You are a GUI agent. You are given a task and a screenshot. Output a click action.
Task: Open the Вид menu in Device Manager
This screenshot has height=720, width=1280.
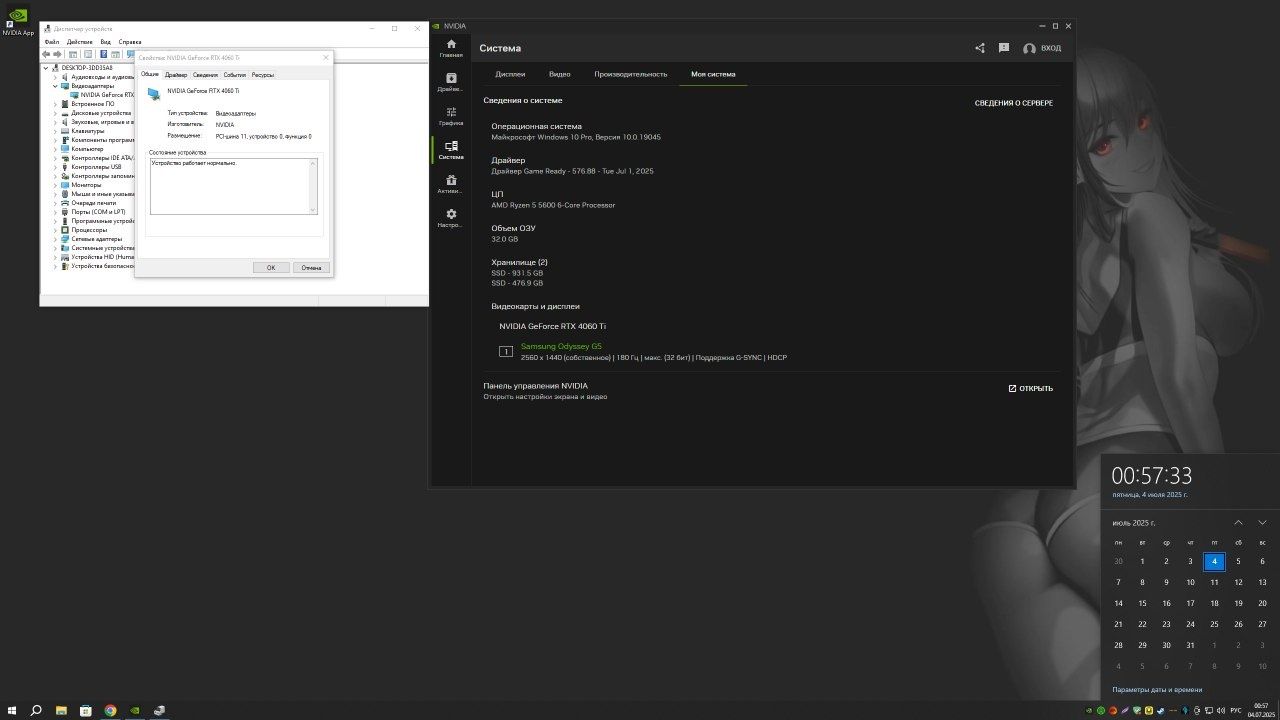[x=106, y=42]
